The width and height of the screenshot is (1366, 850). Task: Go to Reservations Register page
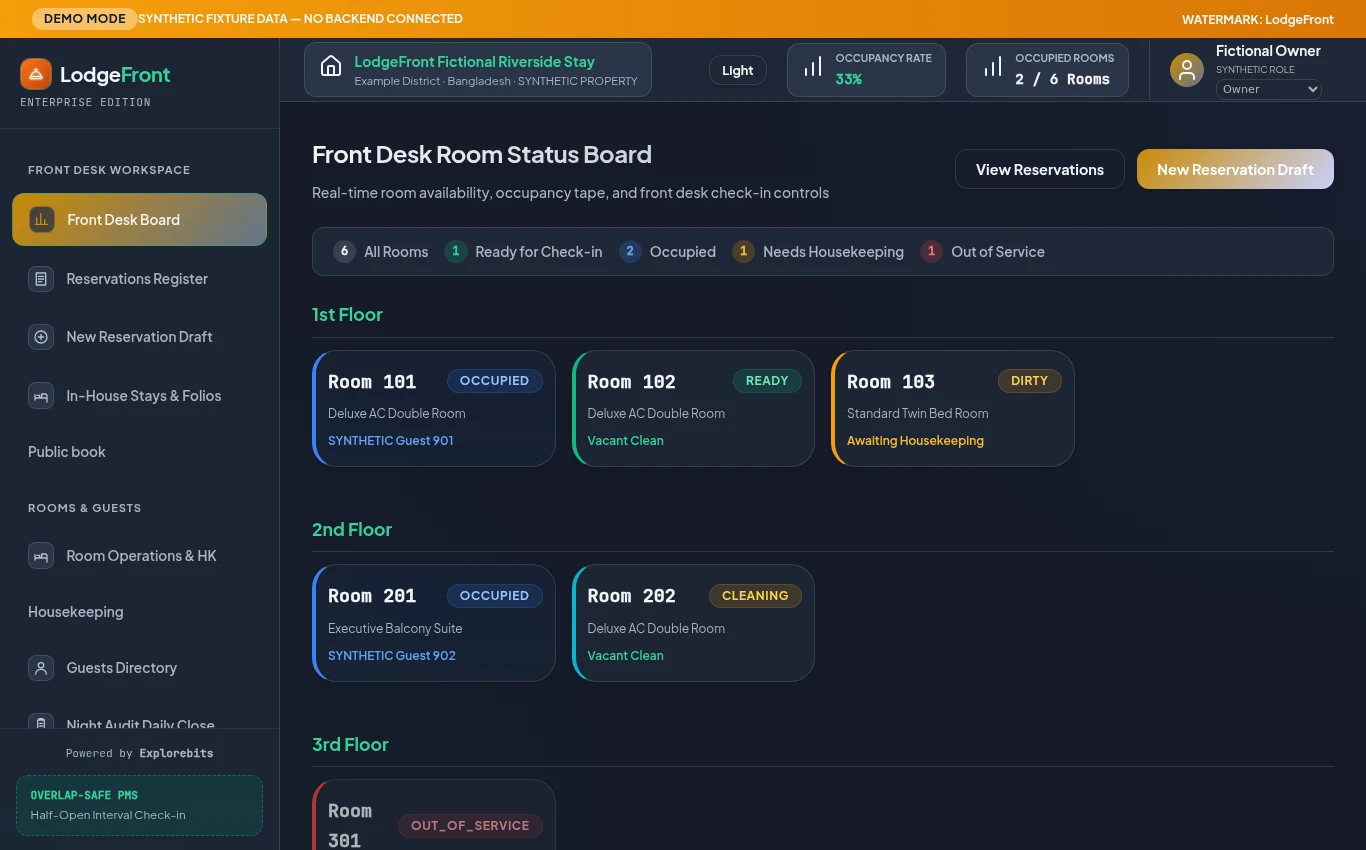(140, 279)
